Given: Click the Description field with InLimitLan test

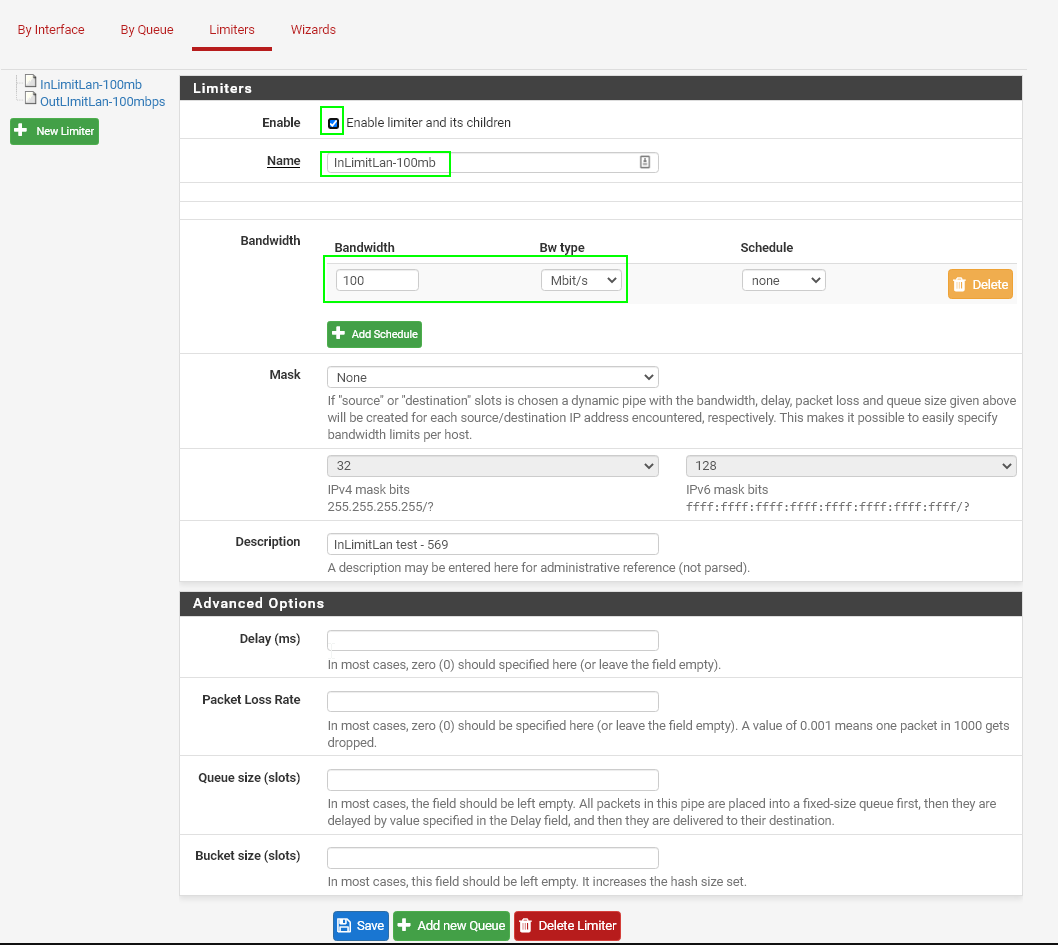Looking at the screenshot, I should tap(493, 544).
